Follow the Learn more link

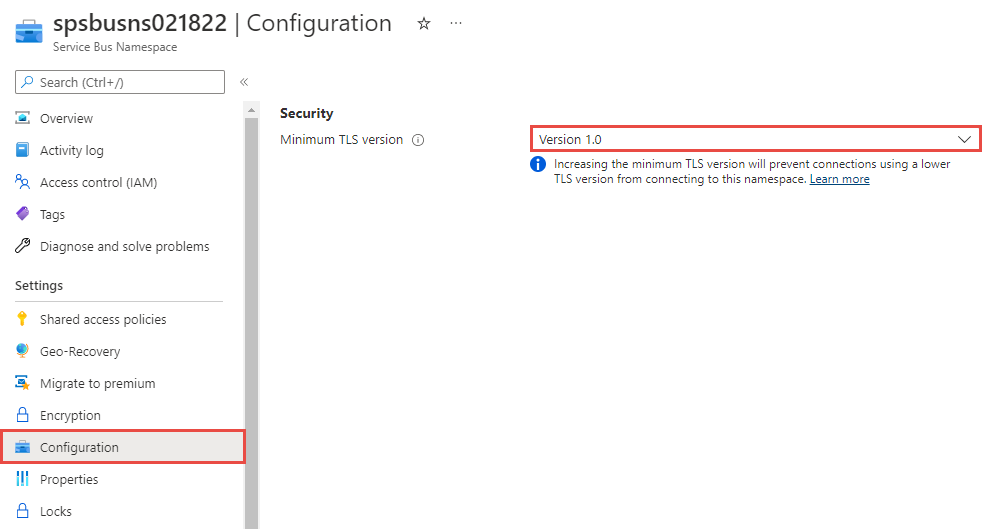coord(839,179)
